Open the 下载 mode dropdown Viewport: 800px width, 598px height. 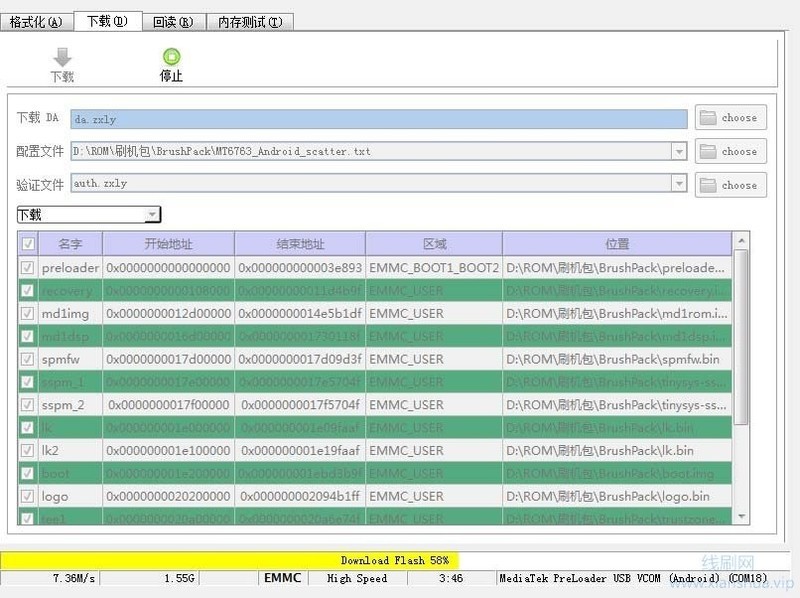153,214
